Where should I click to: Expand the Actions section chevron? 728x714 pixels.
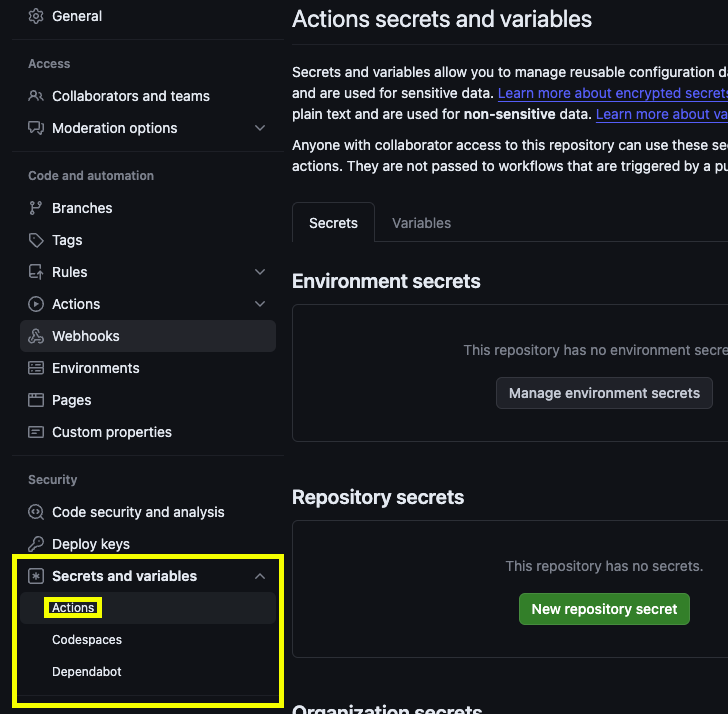click(x=260, y=304)
